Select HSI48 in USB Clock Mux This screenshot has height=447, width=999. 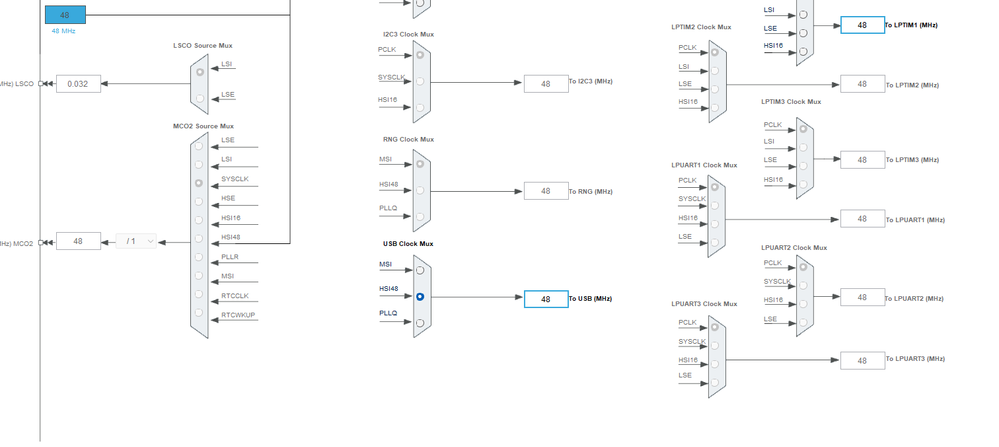(x=420, y=297)
